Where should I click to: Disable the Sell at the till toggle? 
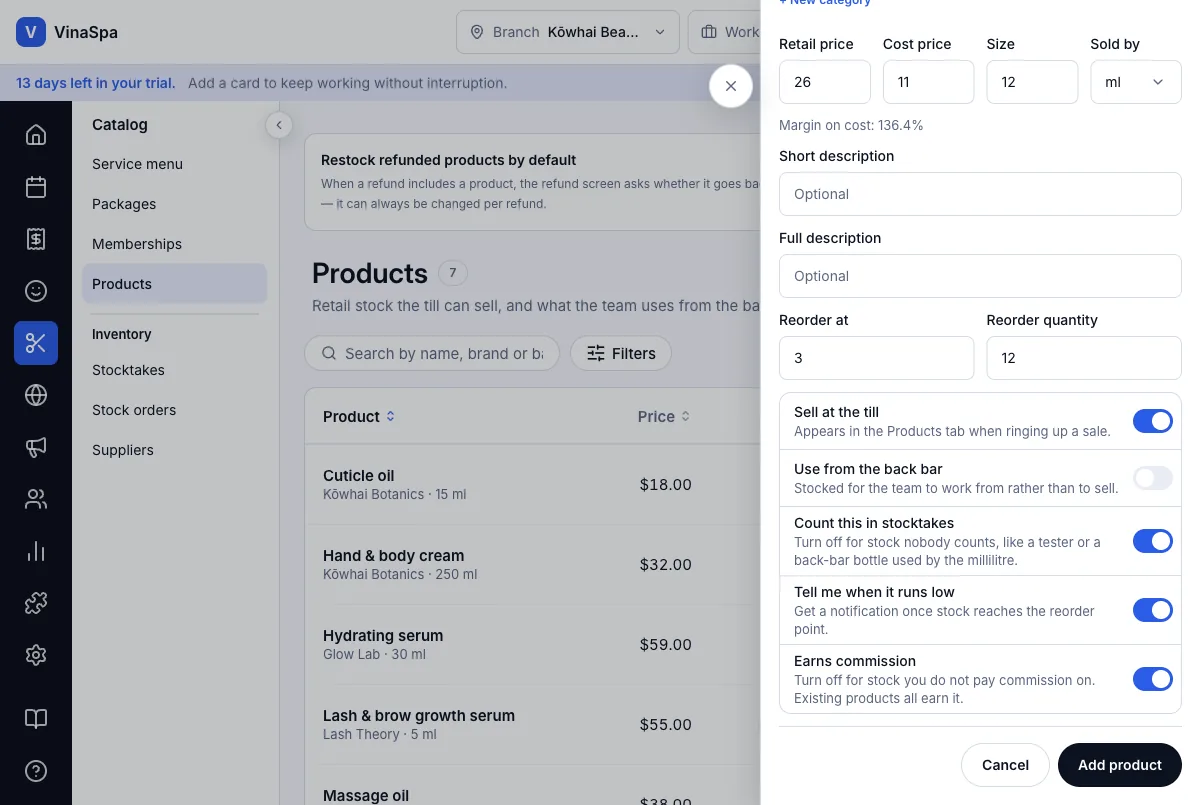[x=1152, y=421]
